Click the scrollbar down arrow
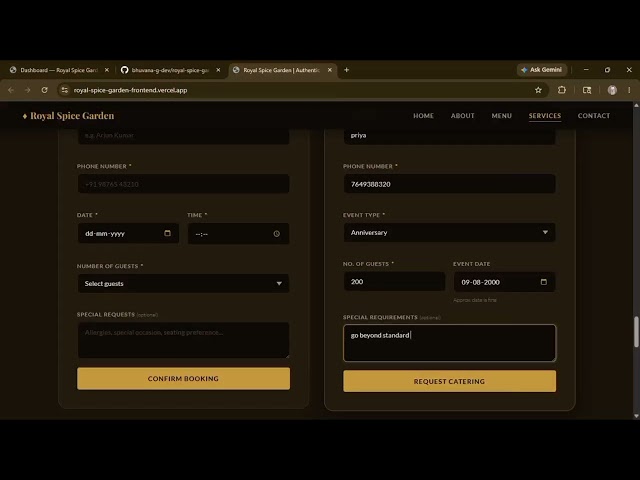Viewport: 640px width, 480px height. 636,416
